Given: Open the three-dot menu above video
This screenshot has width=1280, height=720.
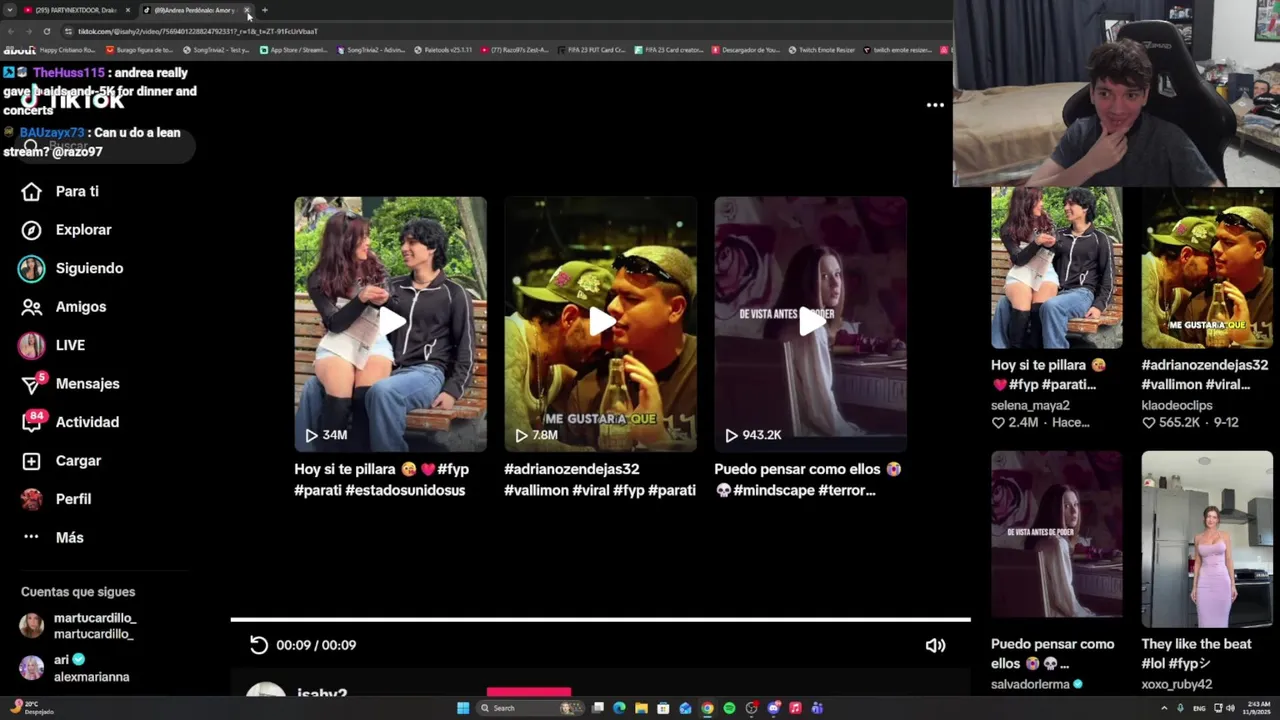Looking at the screenshot, I should pos(935,105).
